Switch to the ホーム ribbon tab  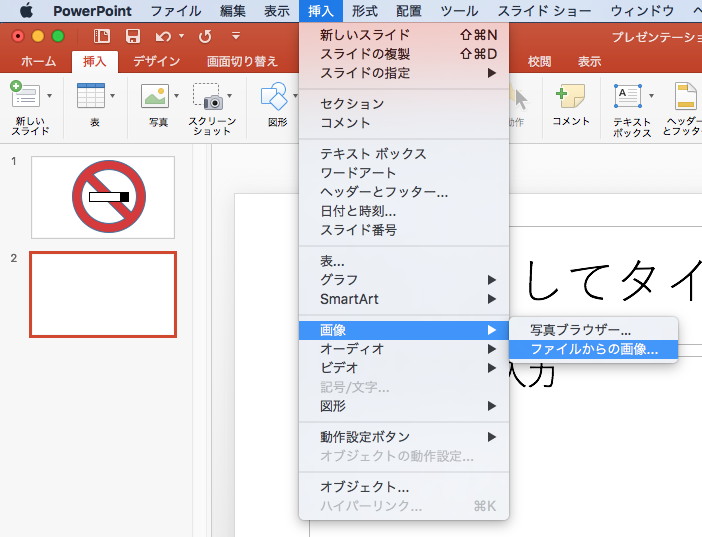[39, 61]
